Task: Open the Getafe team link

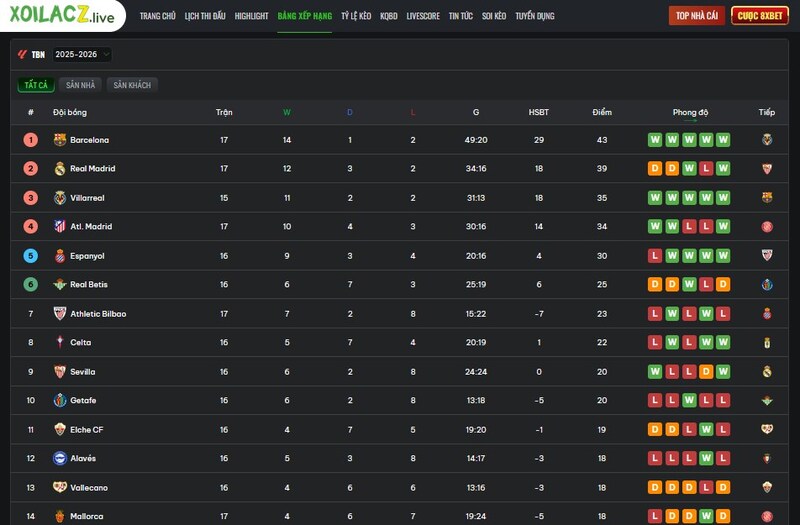Action: [x=83, y=401]
